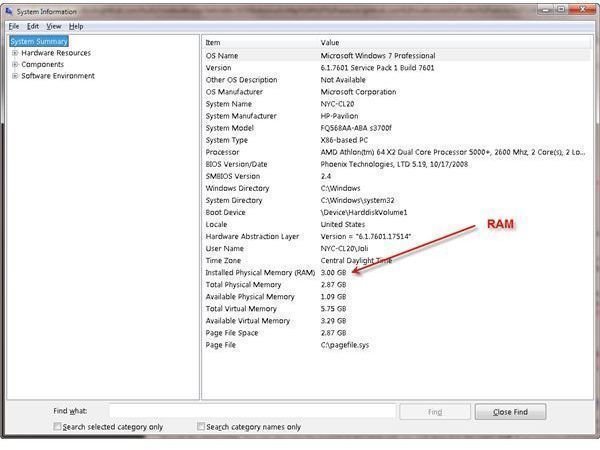Minimize the System Information window
The image size is (600, 450).
click(x=546, y=10)
